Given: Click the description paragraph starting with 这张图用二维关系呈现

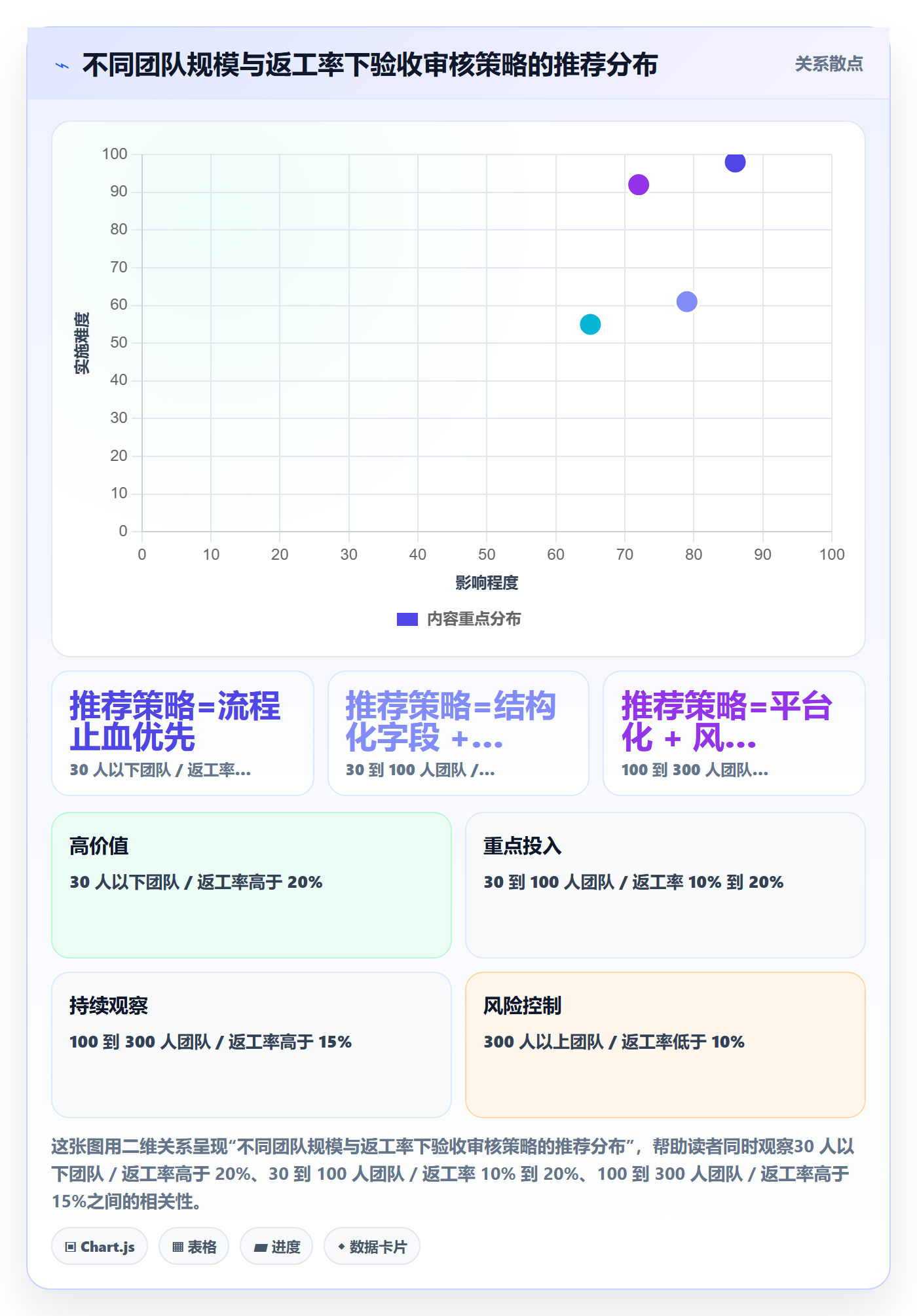Looking at the screenshot, I should (x=453, y=1174).
